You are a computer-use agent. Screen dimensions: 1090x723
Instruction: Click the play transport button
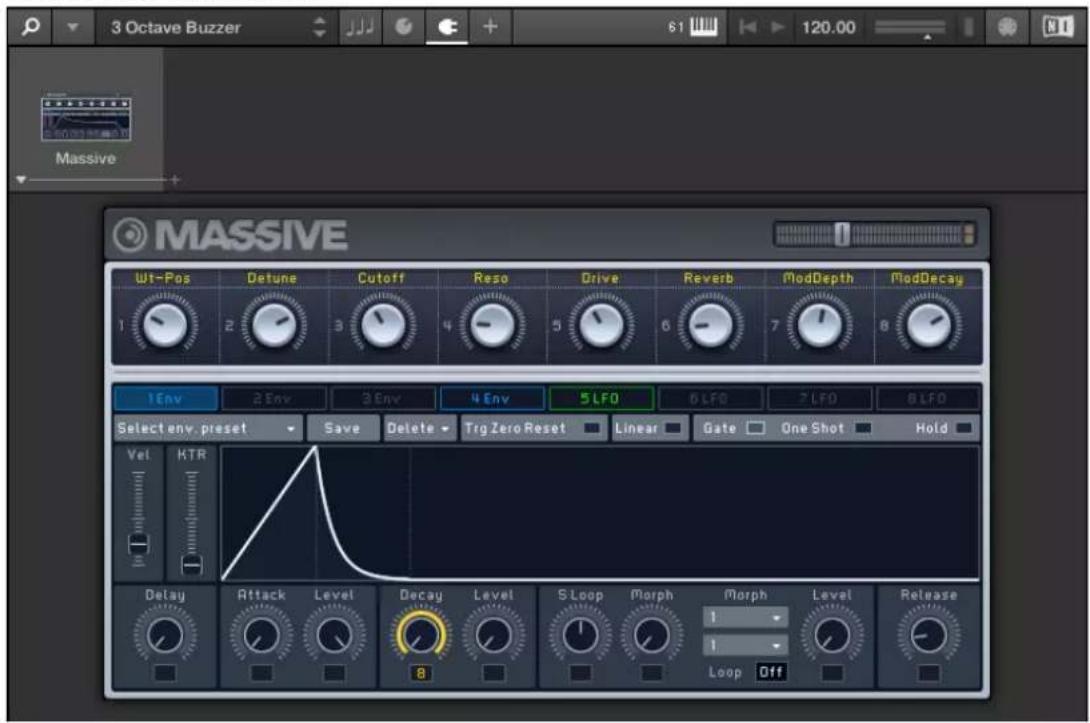pyautogui.click(x=778, y=27)
